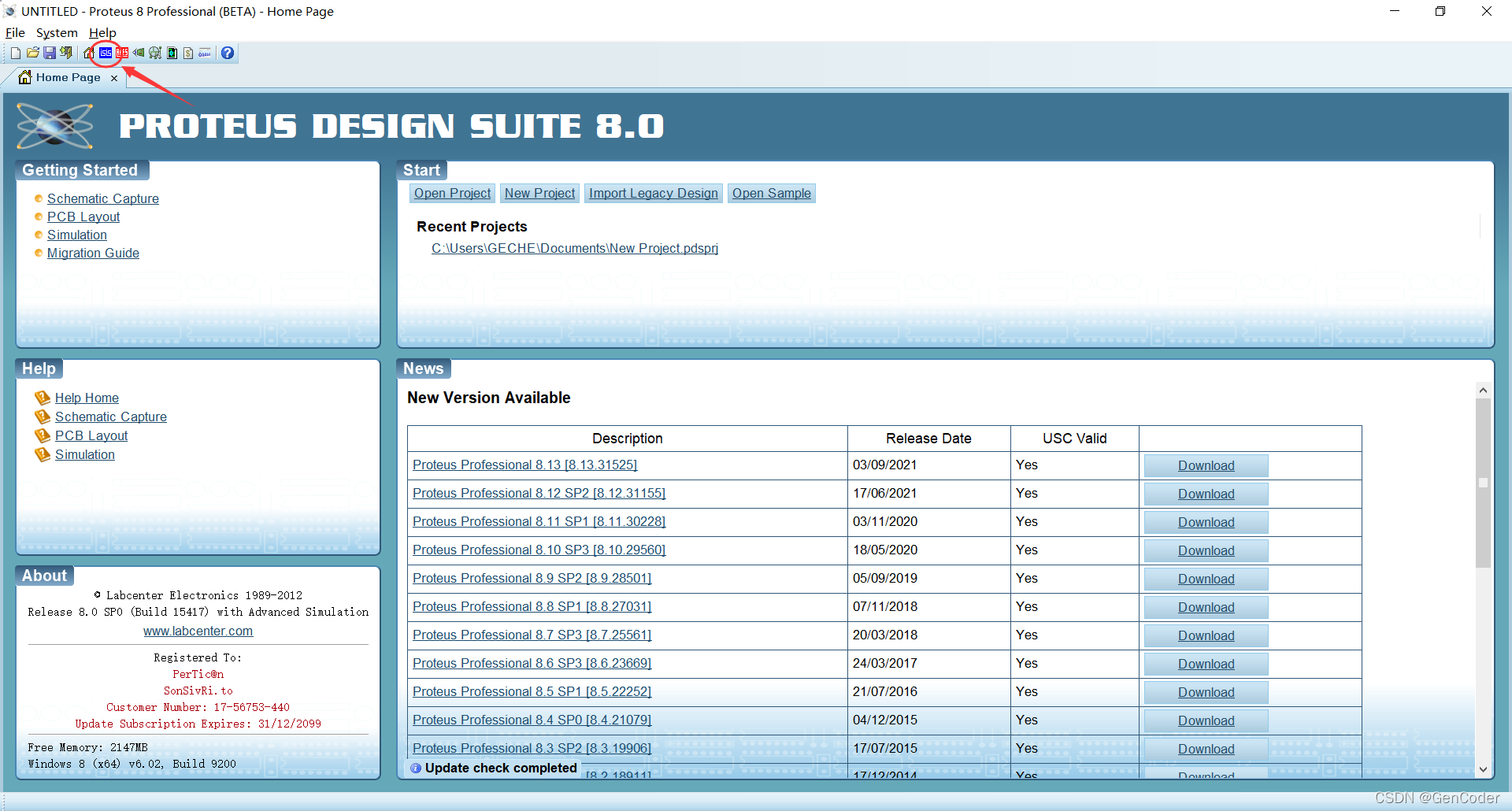The height and width of the screenshot is (811, 1512).
Task: Download Proteus 8.13 released 03/09/2021
Action: (1206, 465)
